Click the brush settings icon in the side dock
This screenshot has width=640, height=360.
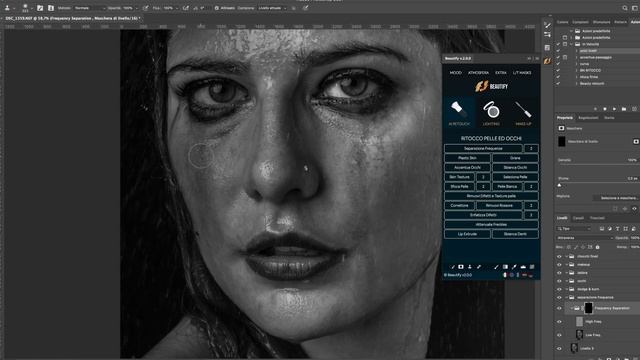[547, 25]
